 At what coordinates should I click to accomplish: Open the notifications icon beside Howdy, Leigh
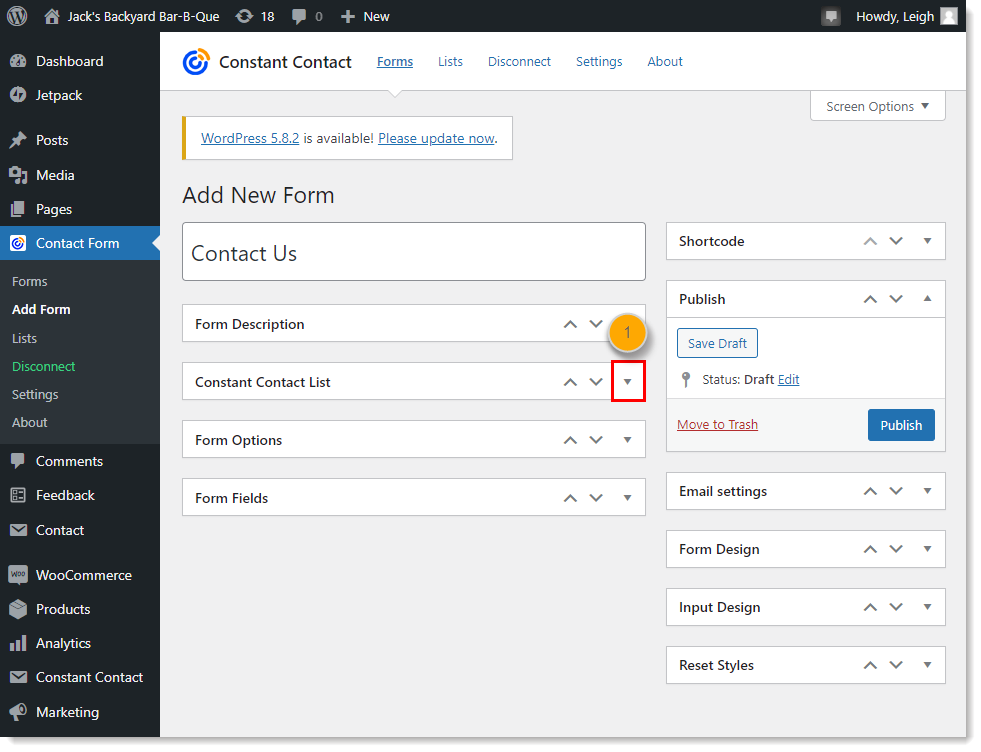coord(831,17)
